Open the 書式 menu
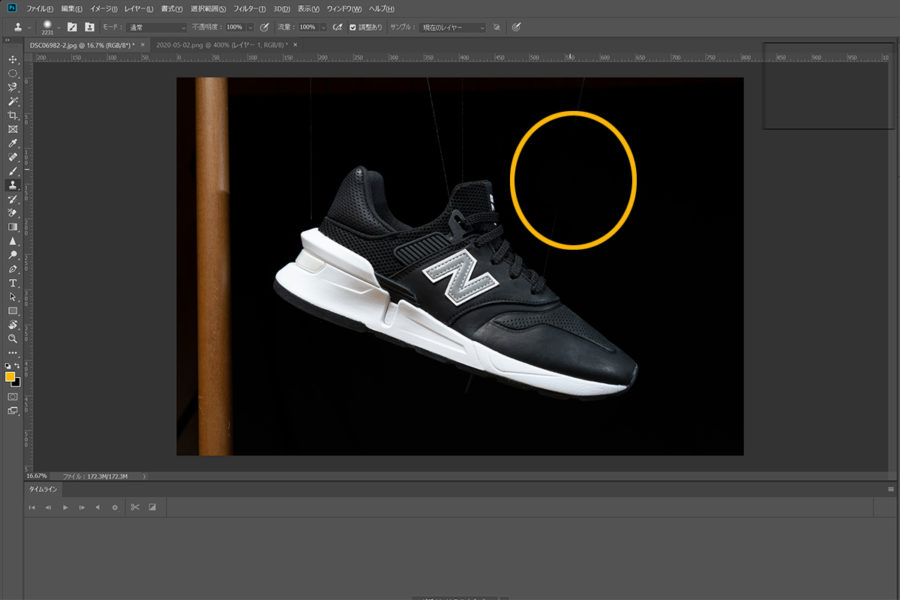The height and width of the screenshot is (600, 900). [172, 9]
